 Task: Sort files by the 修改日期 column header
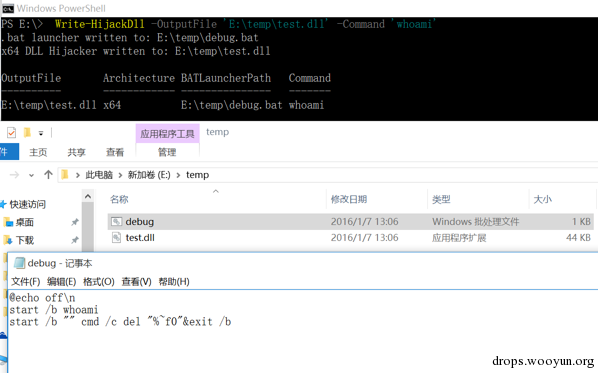(x=349, y=199)
